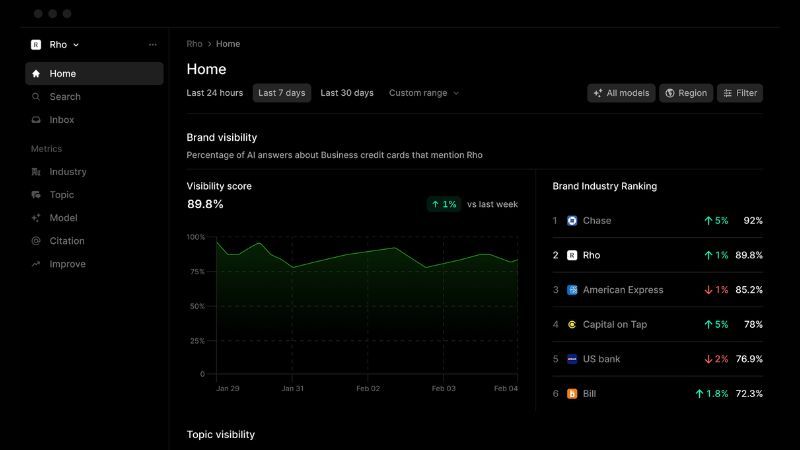Click the Jan 31 point on chart
The width and height of the screenshot is (800, 450).
[x=293, y=267]
